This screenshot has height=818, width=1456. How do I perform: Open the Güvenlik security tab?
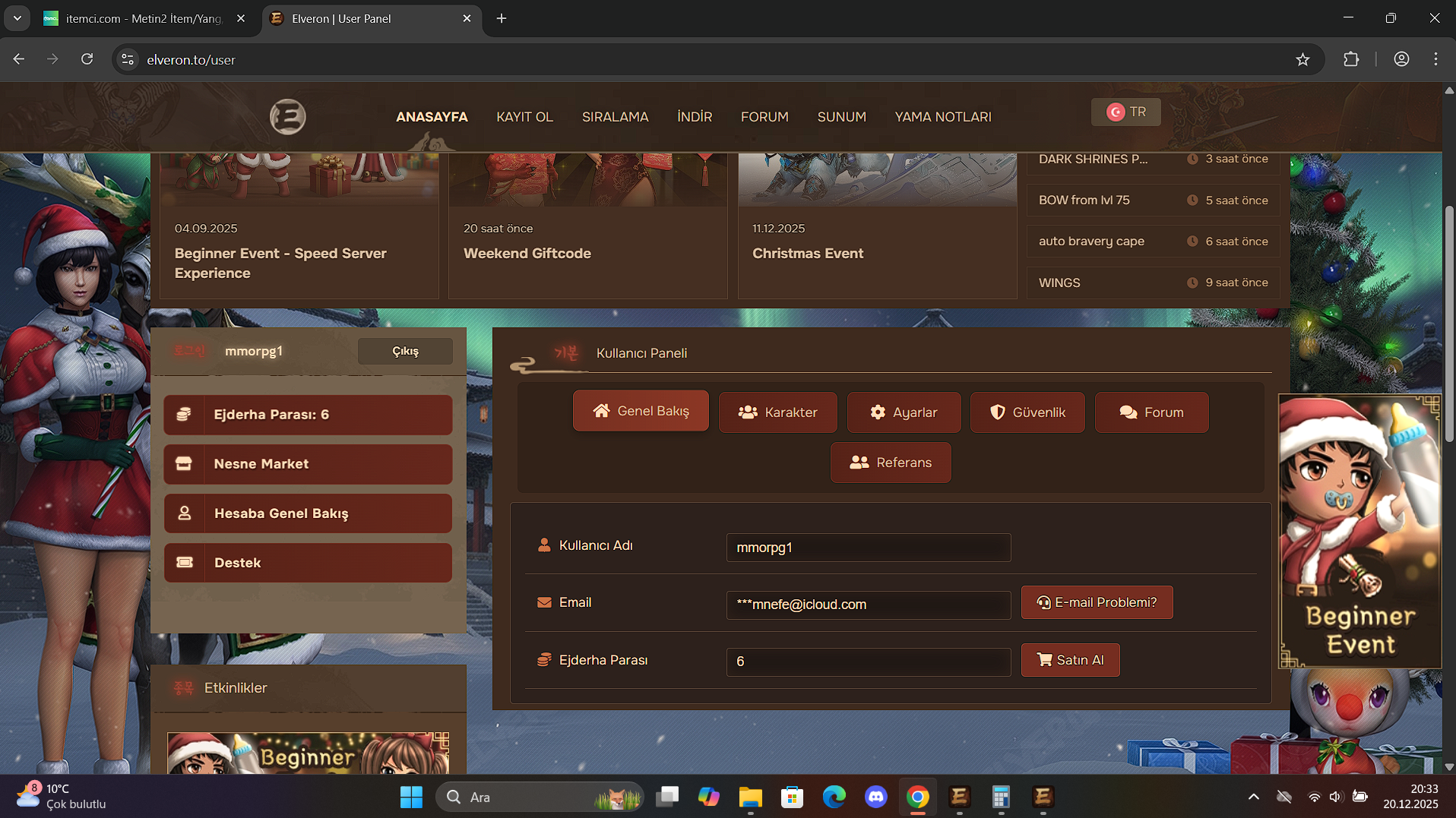coord(1027,412)
